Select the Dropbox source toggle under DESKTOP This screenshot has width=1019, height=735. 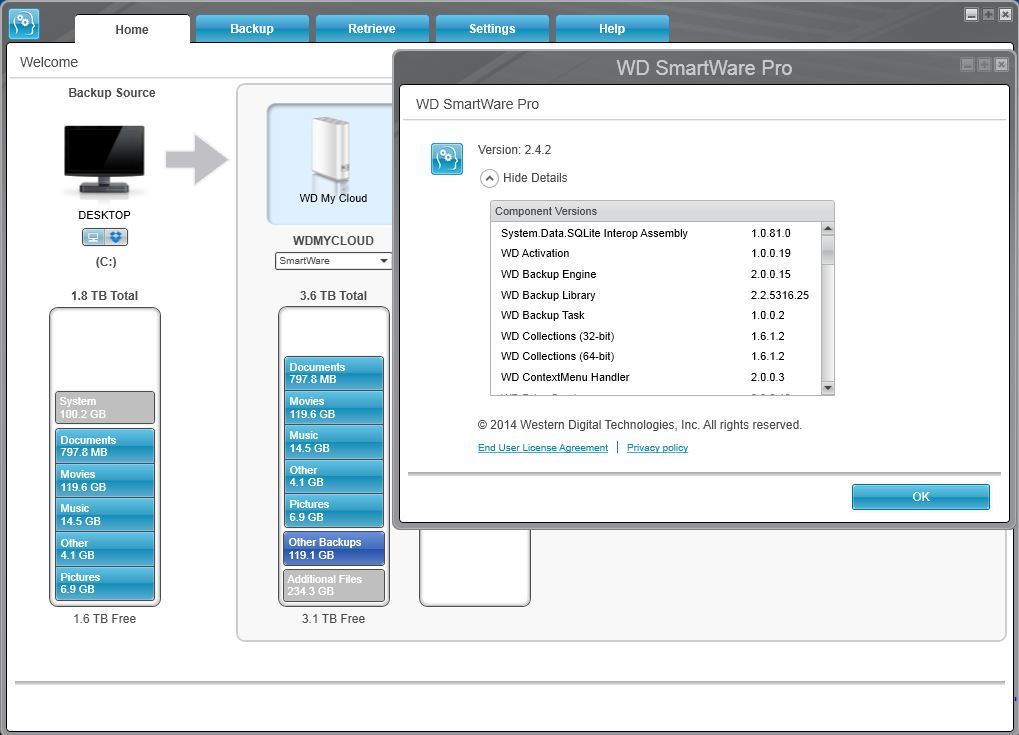(x=116, y=237)
